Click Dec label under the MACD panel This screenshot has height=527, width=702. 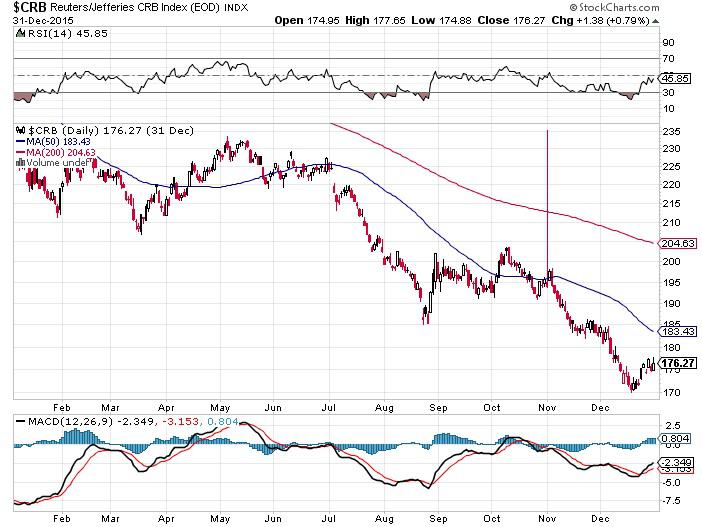coord(600,518)
